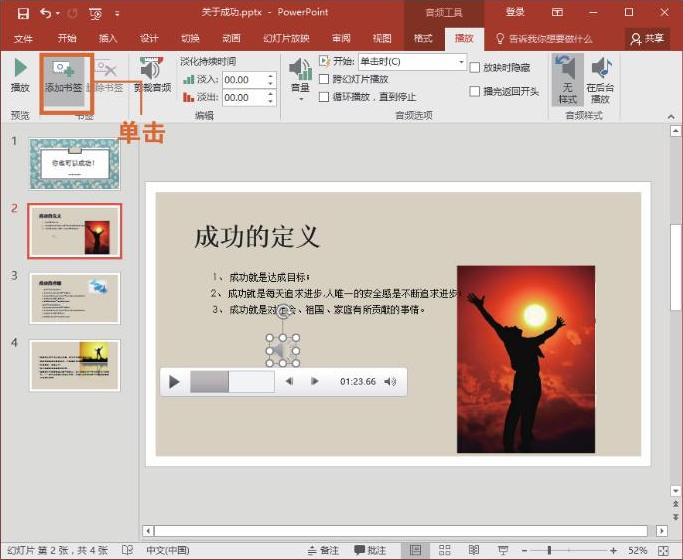This screenshot has width=683, height=560.
Task: Switch to Normal view icon
Action: point(415,550)
